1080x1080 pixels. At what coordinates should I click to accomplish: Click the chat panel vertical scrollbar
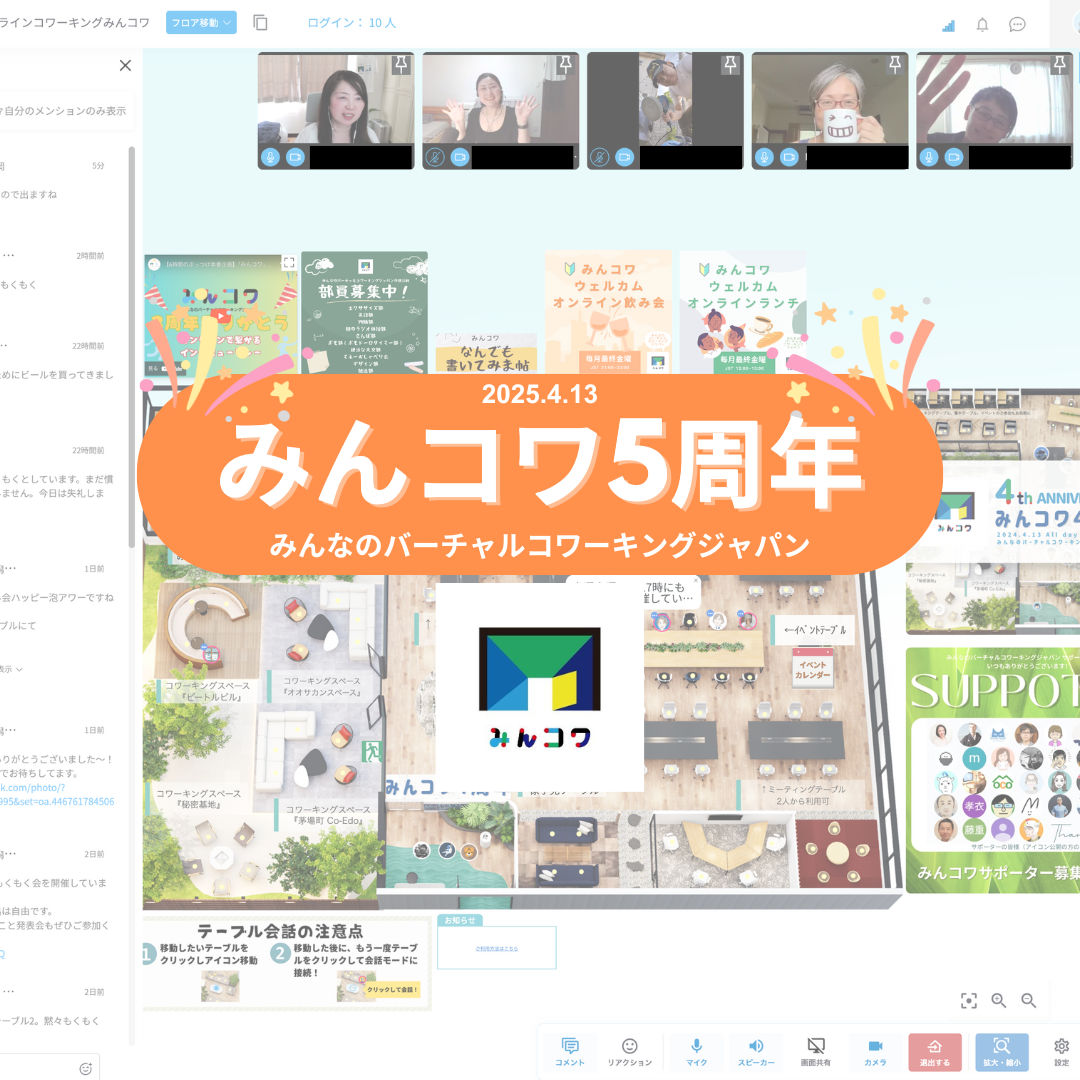pyautogui.click(x=132, y=348)
